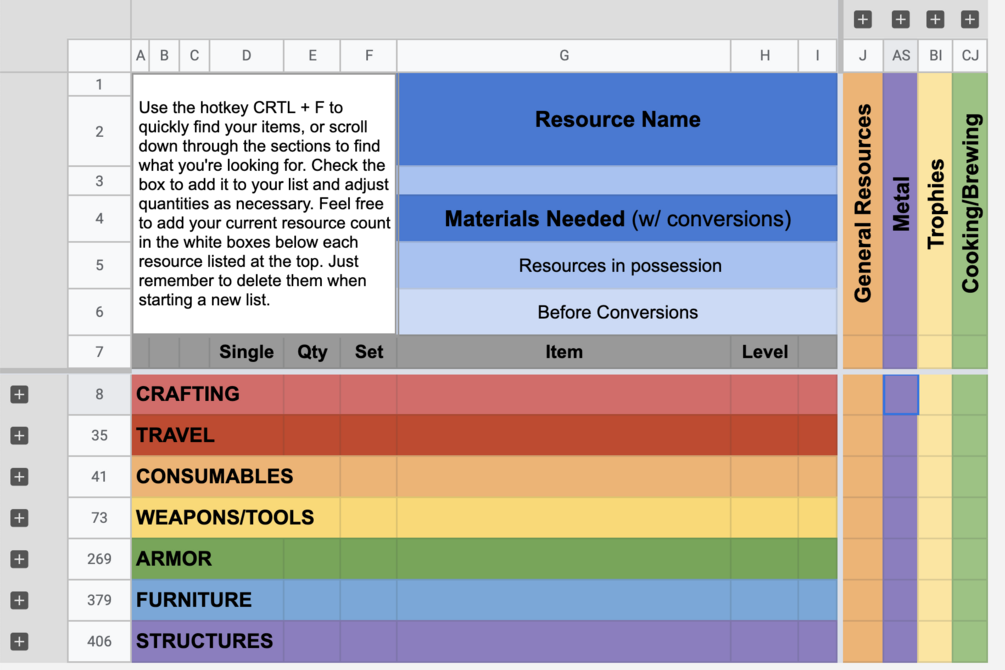Expand column group above General Resources
The width and height of the screenshot is (1005, 670).
(863, 19)
